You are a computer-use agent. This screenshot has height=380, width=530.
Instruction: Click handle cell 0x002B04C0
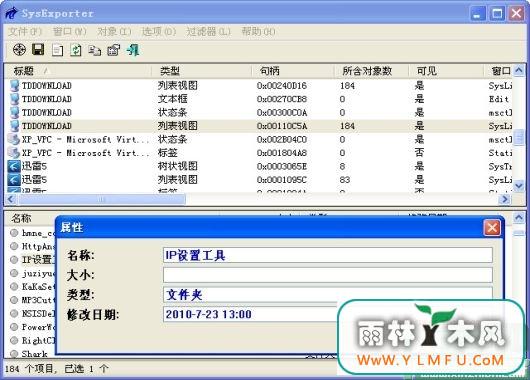pyautogui.click(x=282, y=140)
